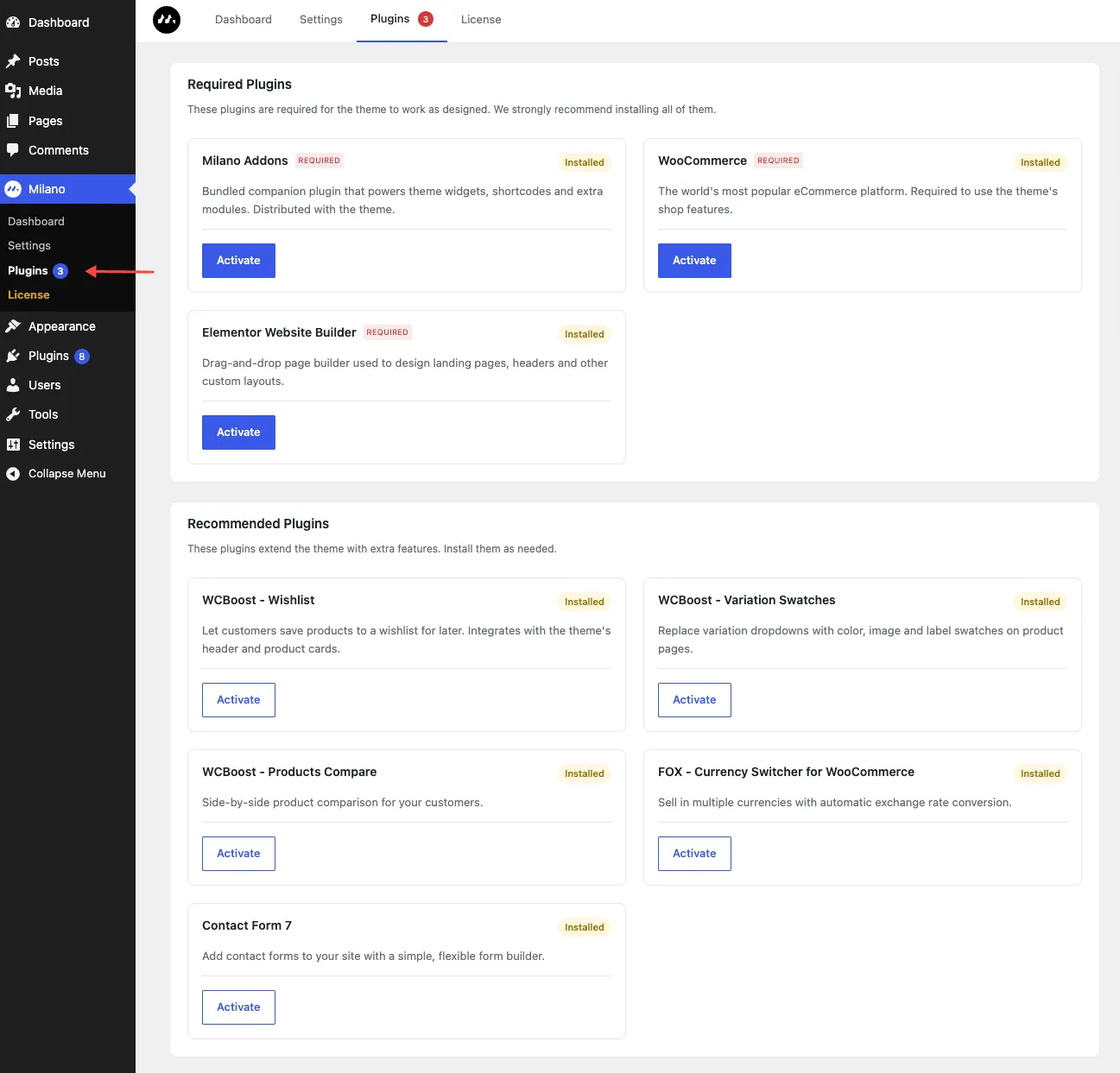Click the Dashboard gauge icon in sidebar
This screenshot has width=1120, height=1073.
tap(13, 22)
